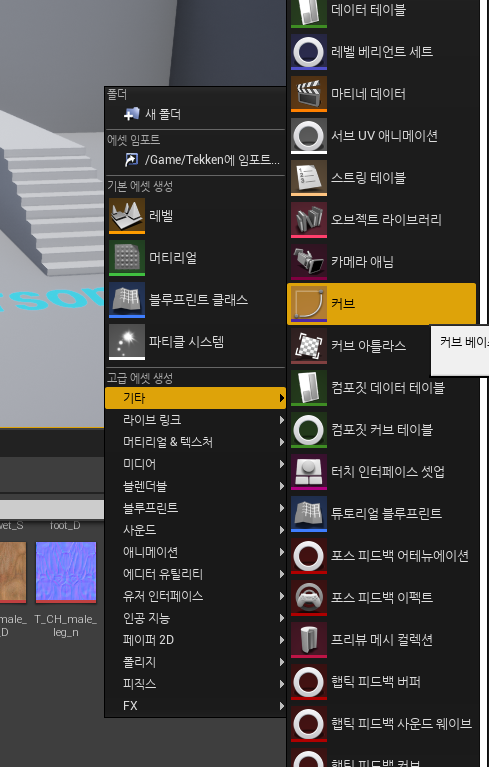The image size is (489, 767).
Task: Click the 터치 인터페이스 셋업 icon
Action: pyautogui.click(x=309, y=473)
